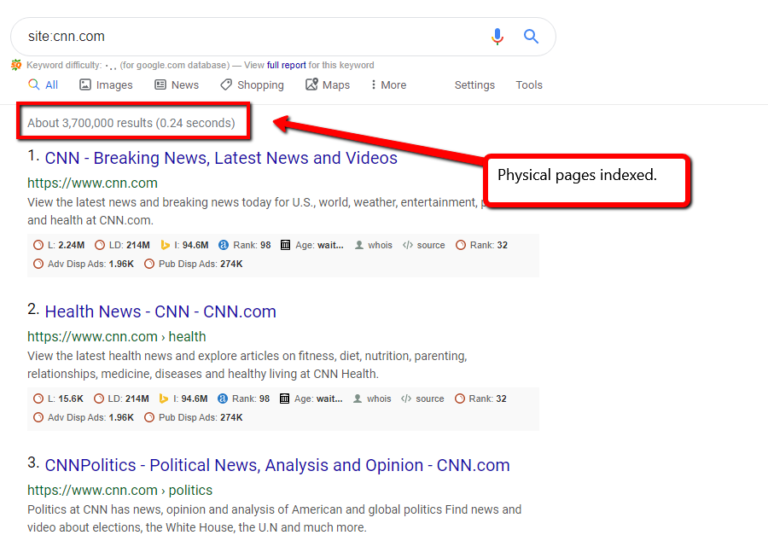
Task: Click the SEMrush keyword difficulty icon
Action: click(17, 65)
